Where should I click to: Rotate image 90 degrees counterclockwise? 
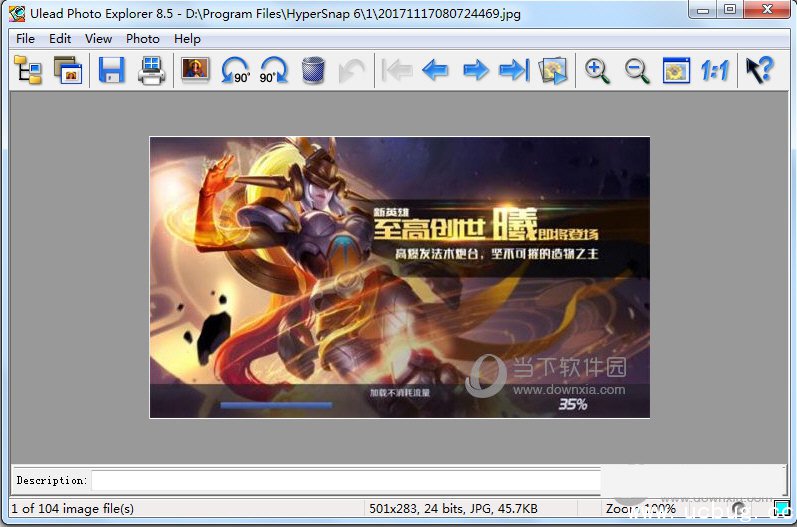tap(236, 71)
